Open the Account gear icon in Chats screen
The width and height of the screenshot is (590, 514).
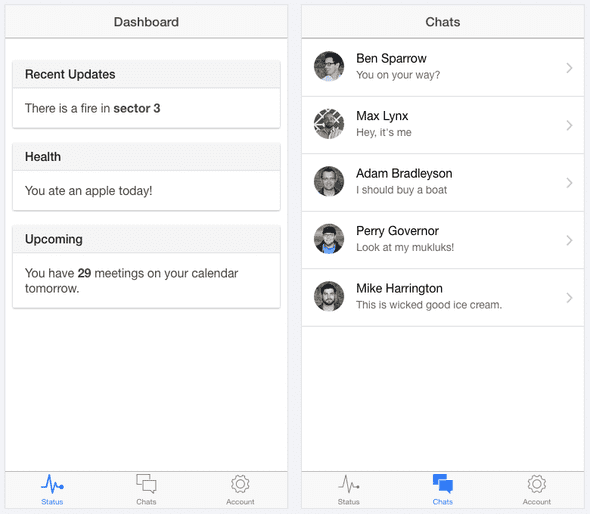537,484
